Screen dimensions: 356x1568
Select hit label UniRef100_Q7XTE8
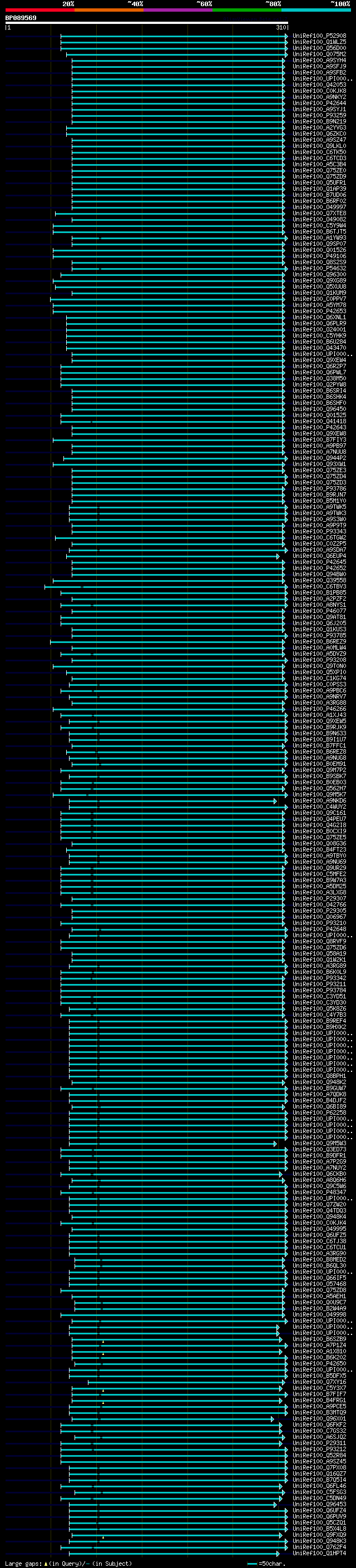click(x=319, y=213)
